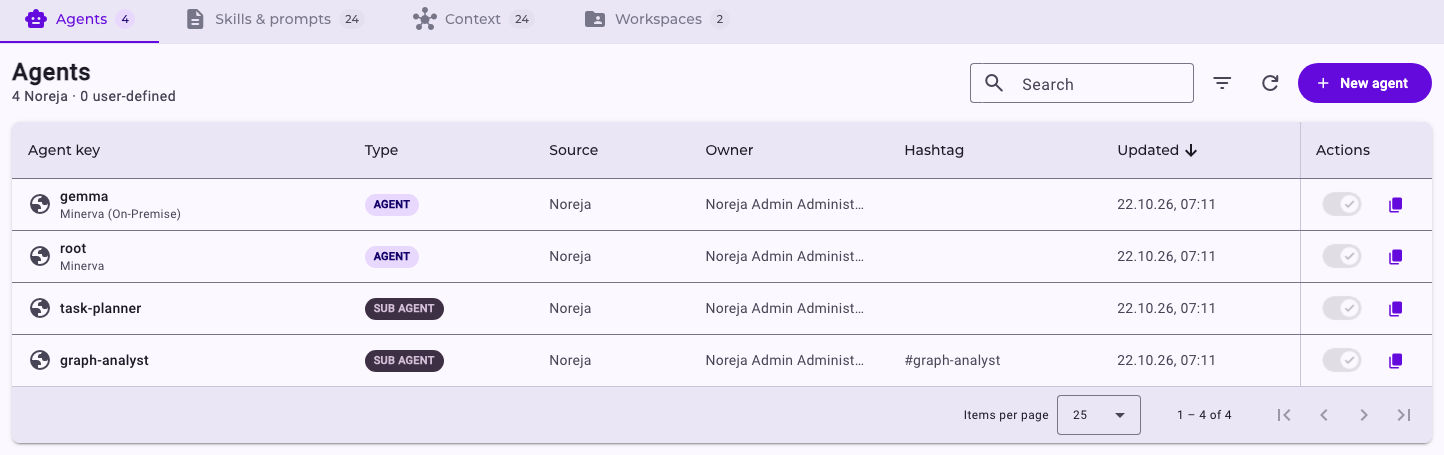Open the gemma agent row
The width and height of the screenshot is (1444, 455).
point(722,204)
